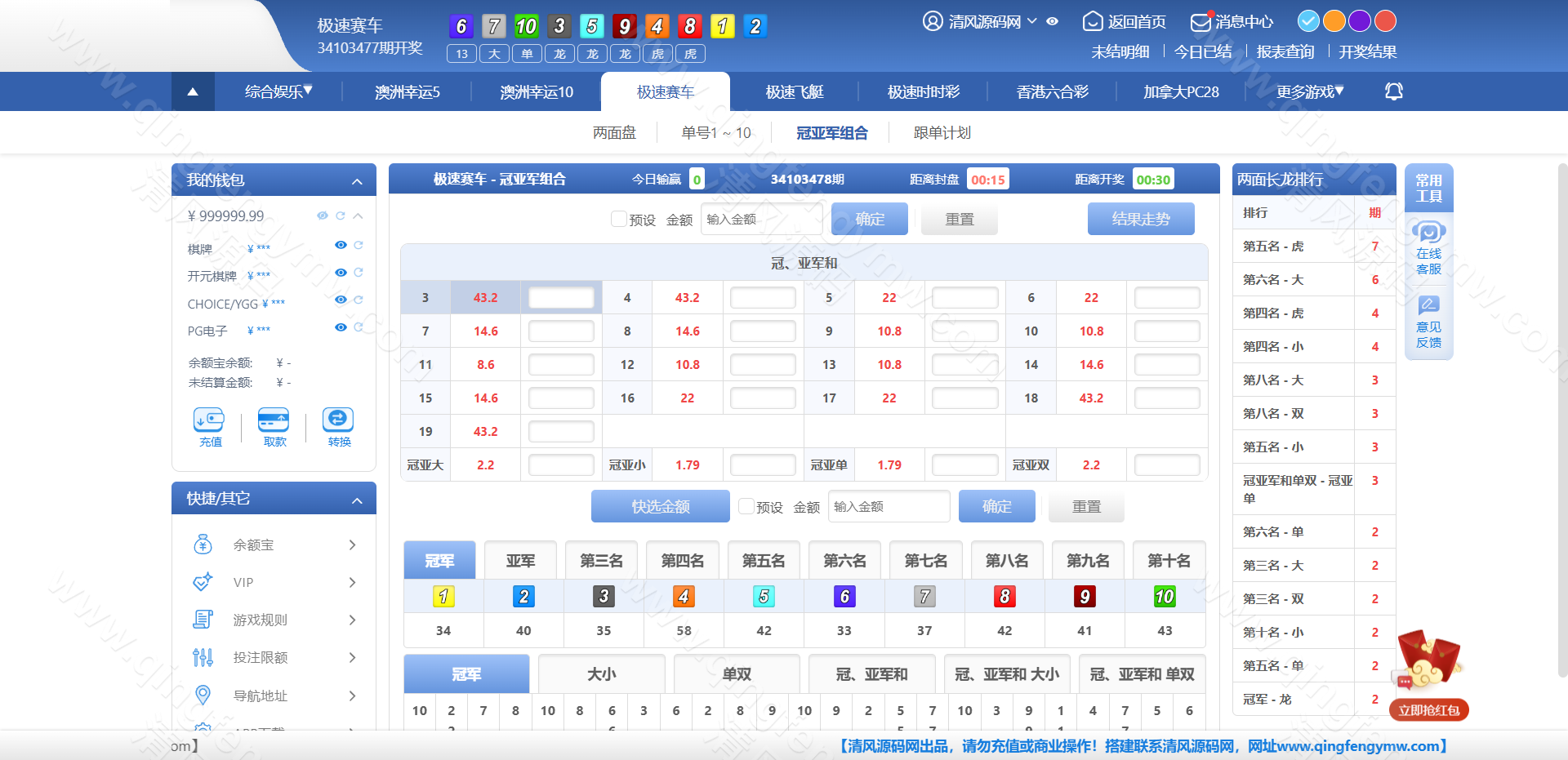Click the up arrow collapse icon in navbar

point(193,91)
